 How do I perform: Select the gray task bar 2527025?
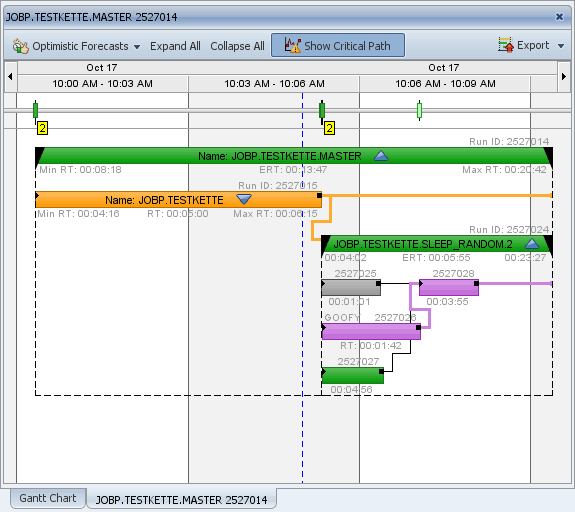coord(351,288)
